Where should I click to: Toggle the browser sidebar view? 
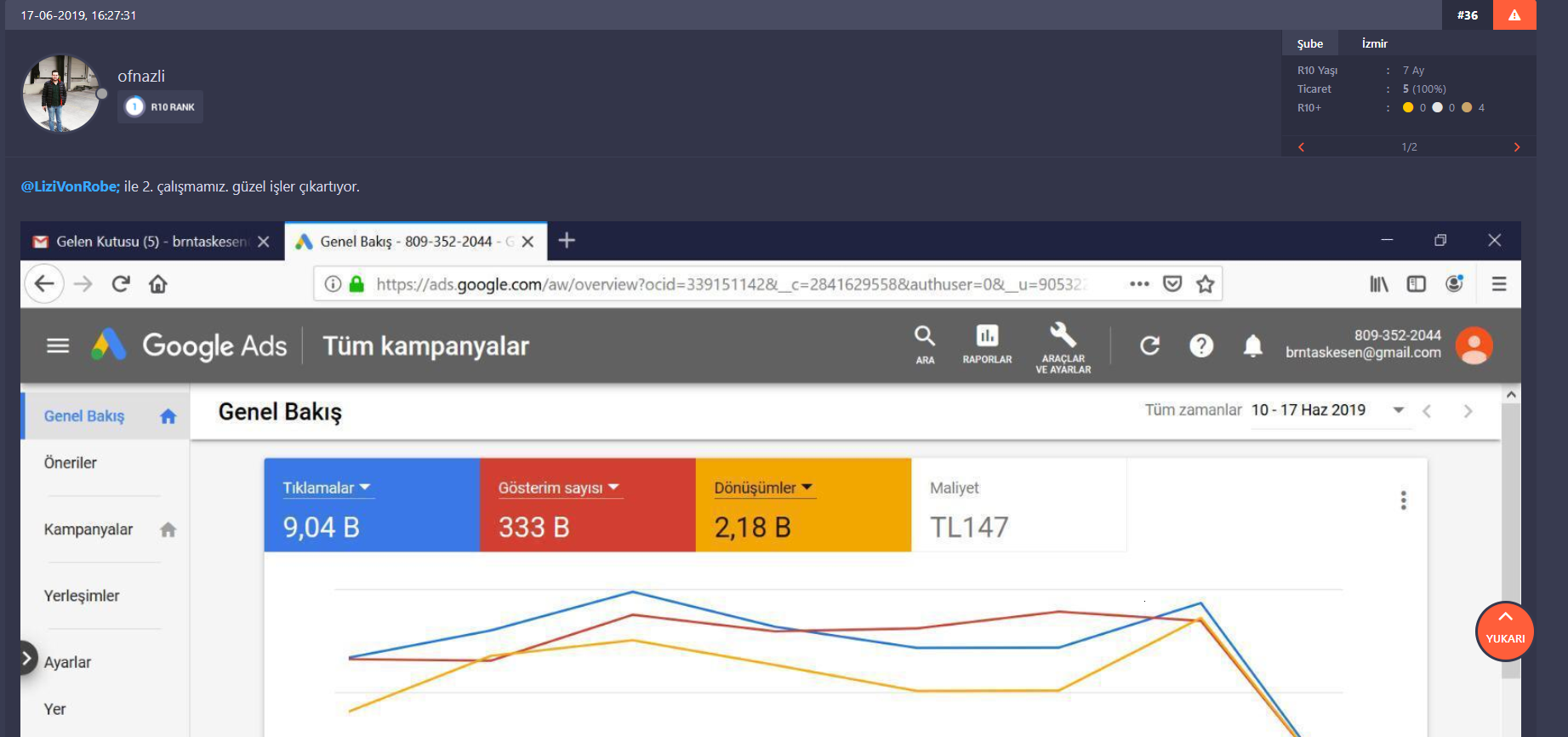click(x=1417, y=283)
